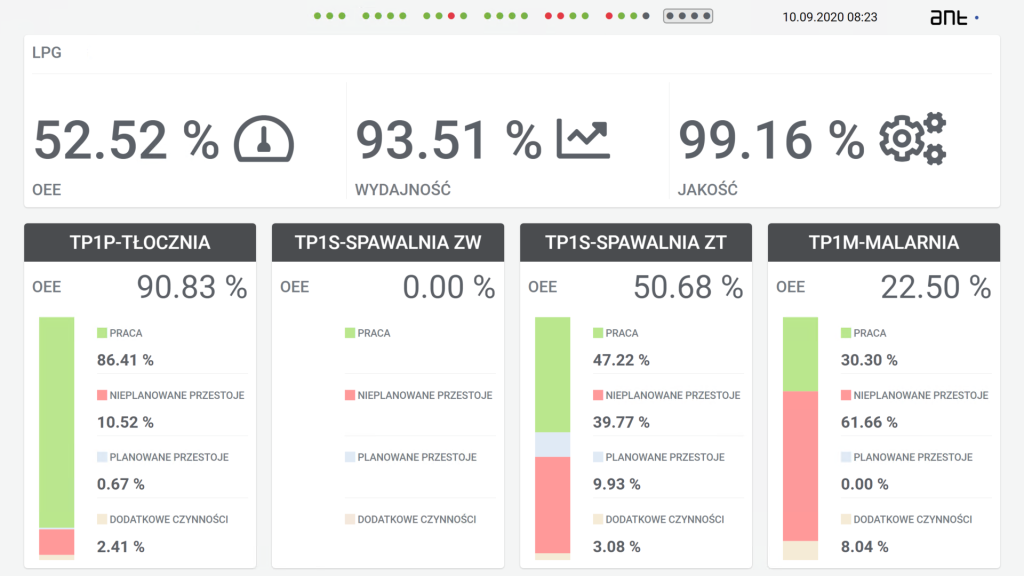Click the 2.41 % DODATKOWE CZYNNOŚCI value
Viewport: 1024px width, 576px height.
[x=121, y=547]
